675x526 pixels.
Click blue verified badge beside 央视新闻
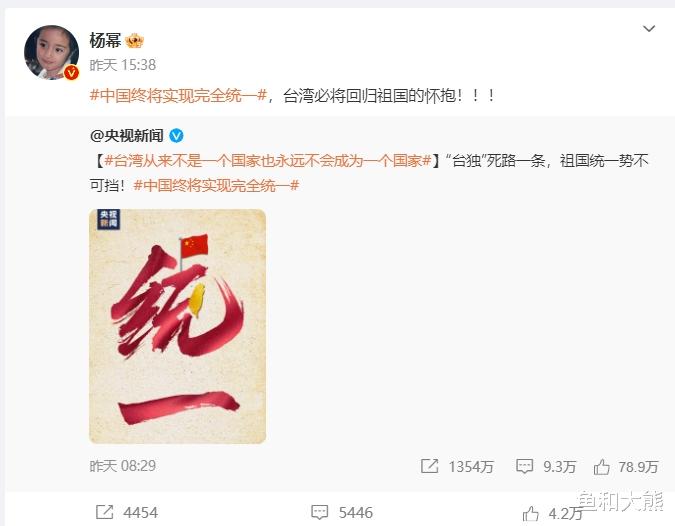coord(176,136)
